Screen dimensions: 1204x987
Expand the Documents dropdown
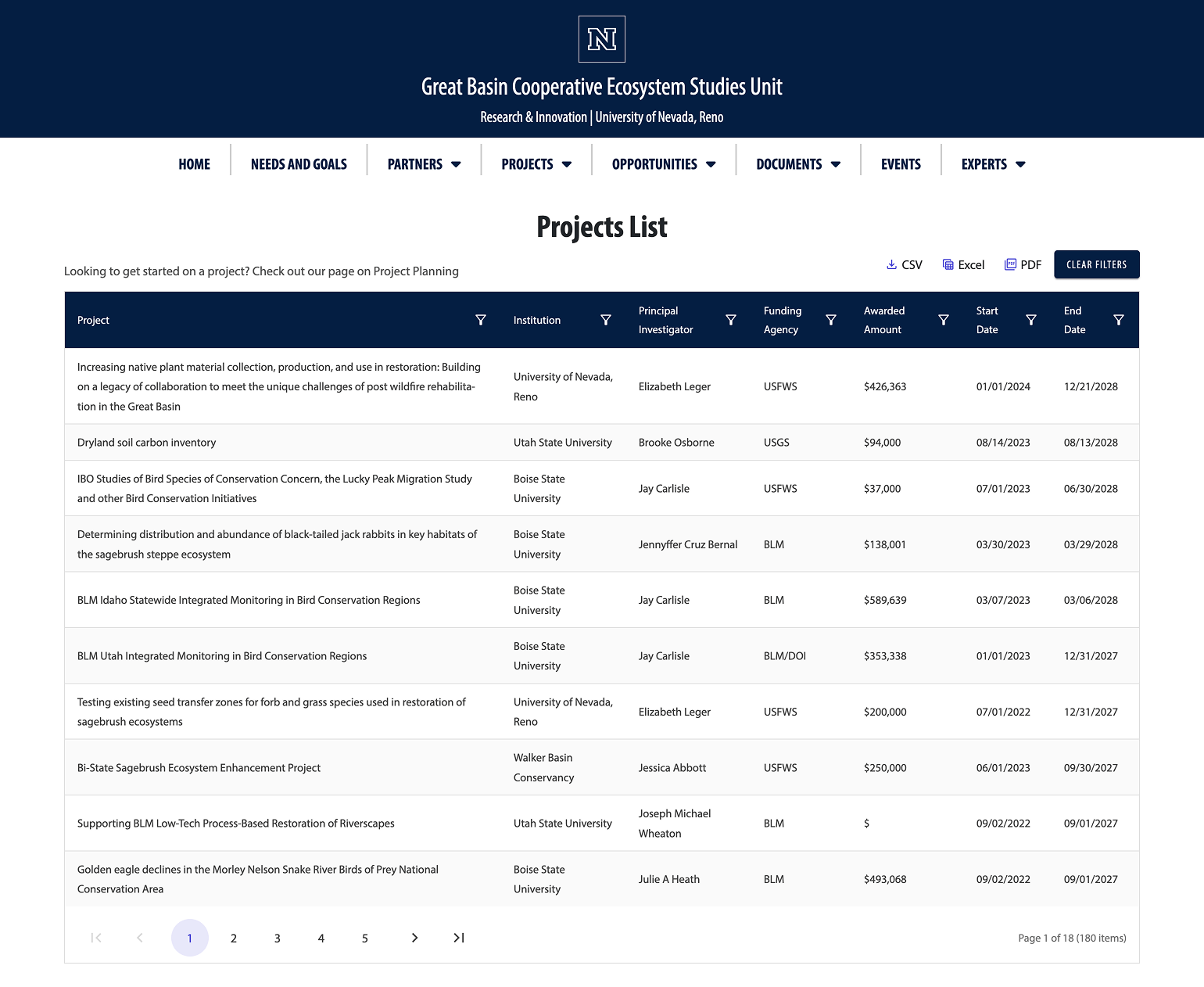click(x=797, y=164)
